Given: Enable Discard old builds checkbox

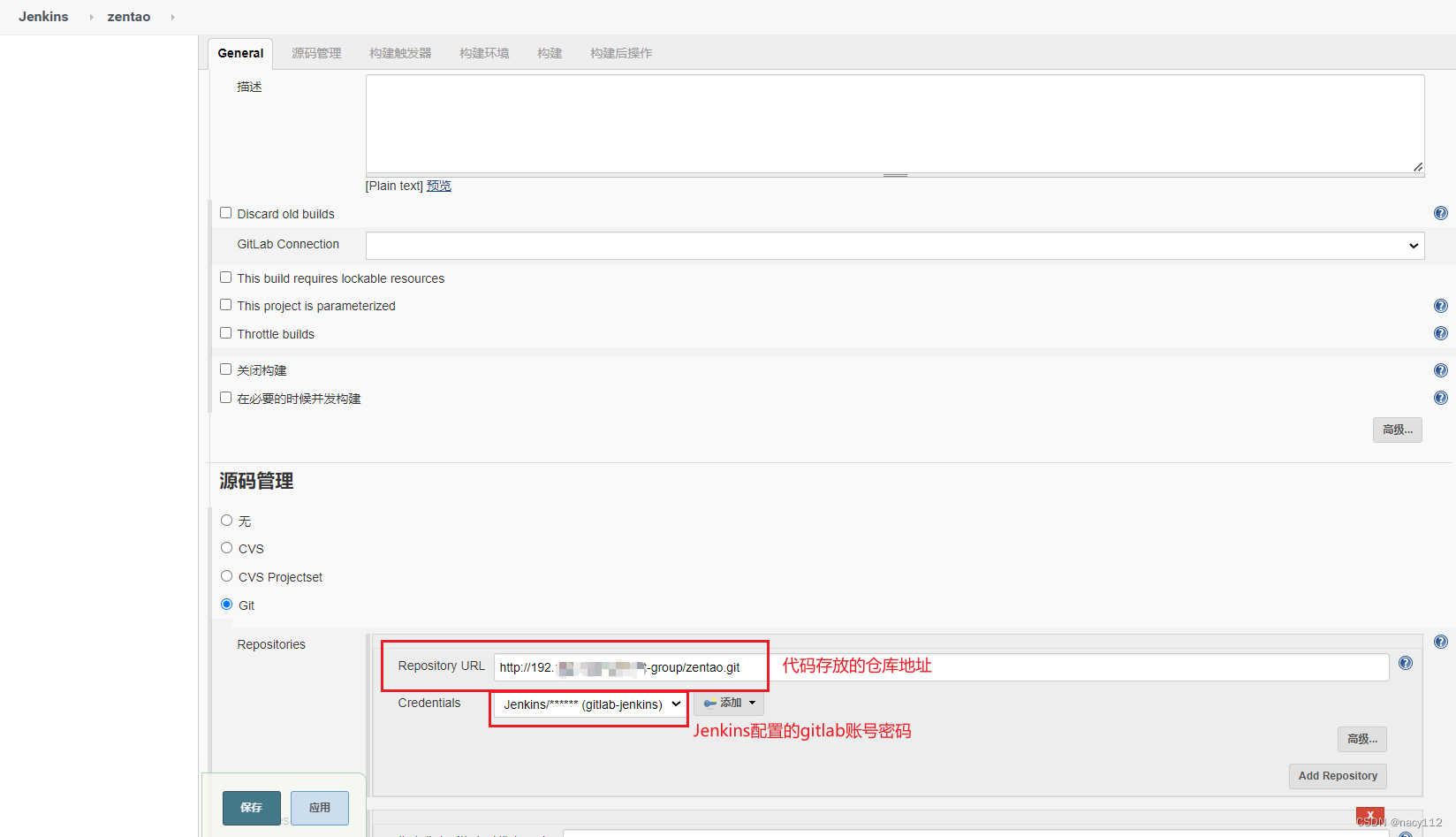Looking at the screenshot, I should point(226,213).
